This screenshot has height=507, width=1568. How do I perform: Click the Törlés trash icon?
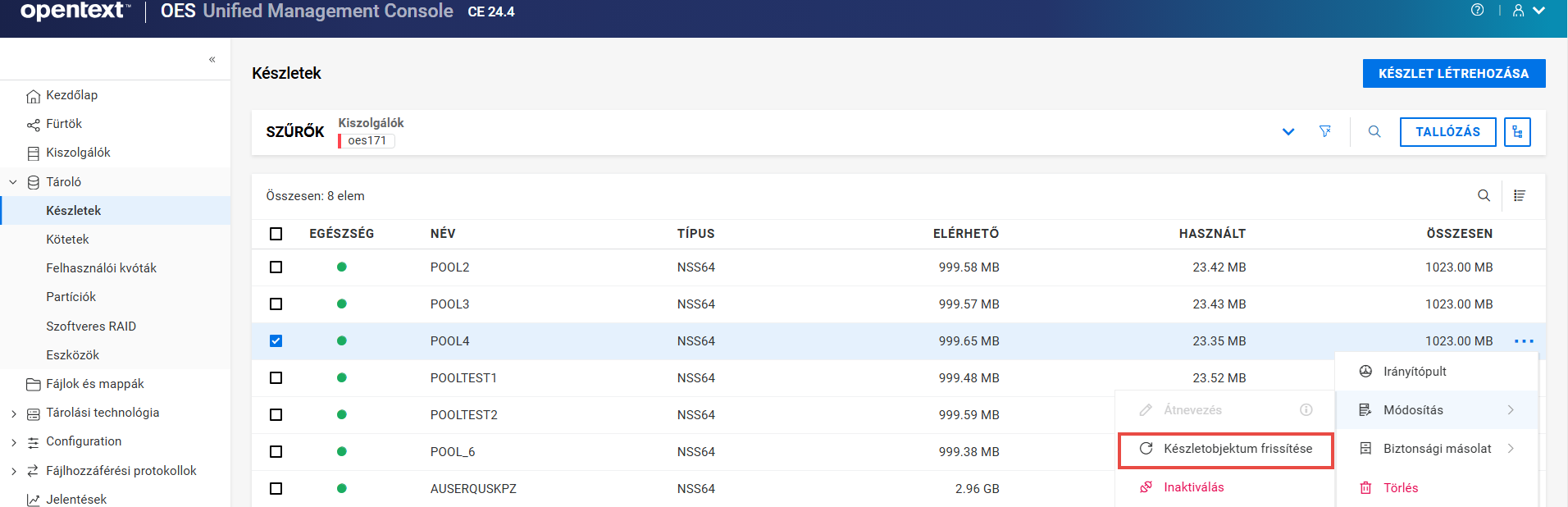[x=1365, y=488]
